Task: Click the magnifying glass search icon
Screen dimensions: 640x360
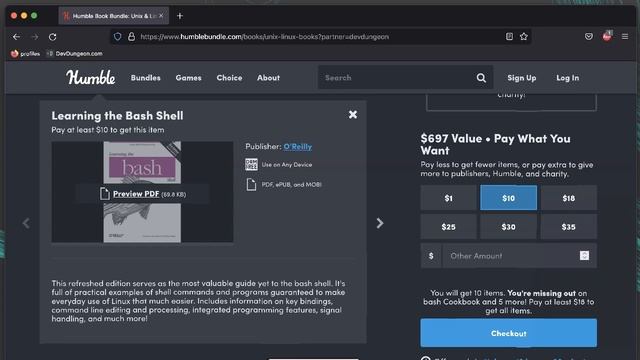Action: tap(481, 78)
